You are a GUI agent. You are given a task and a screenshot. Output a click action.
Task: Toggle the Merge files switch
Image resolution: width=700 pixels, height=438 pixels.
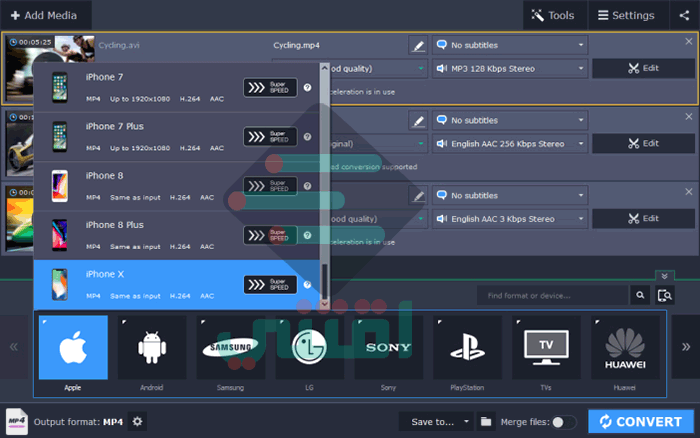click(x=563, y=422)
